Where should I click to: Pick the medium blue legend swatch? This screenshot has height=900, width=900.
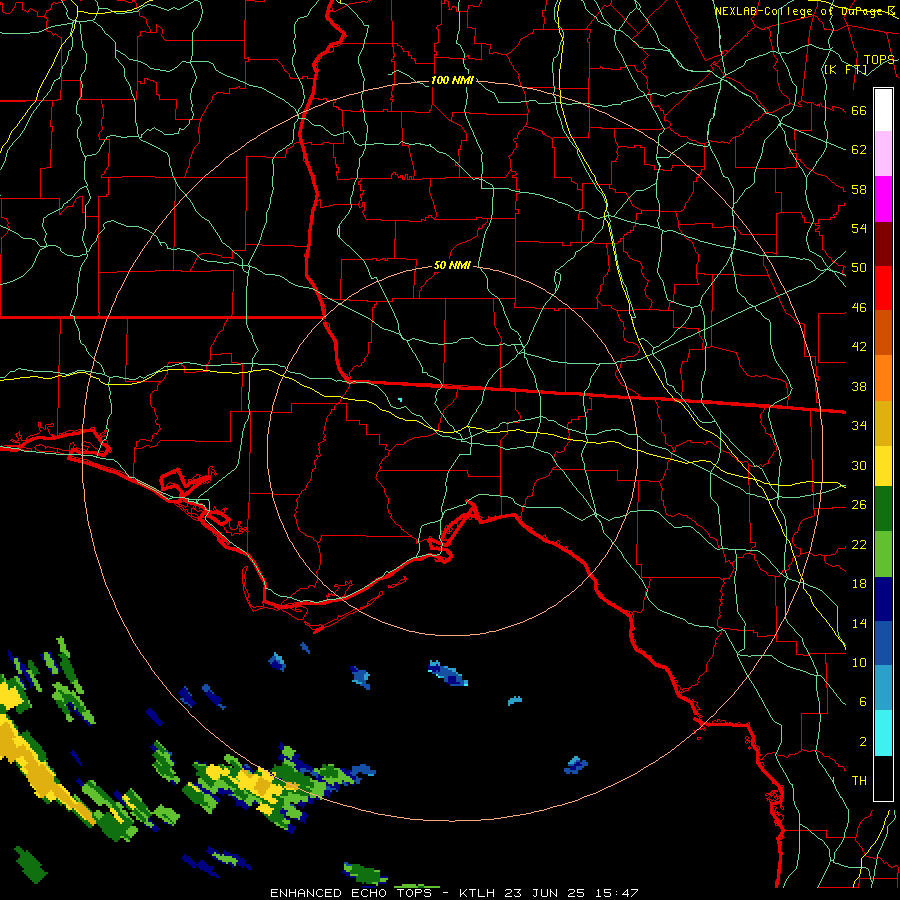883,643
